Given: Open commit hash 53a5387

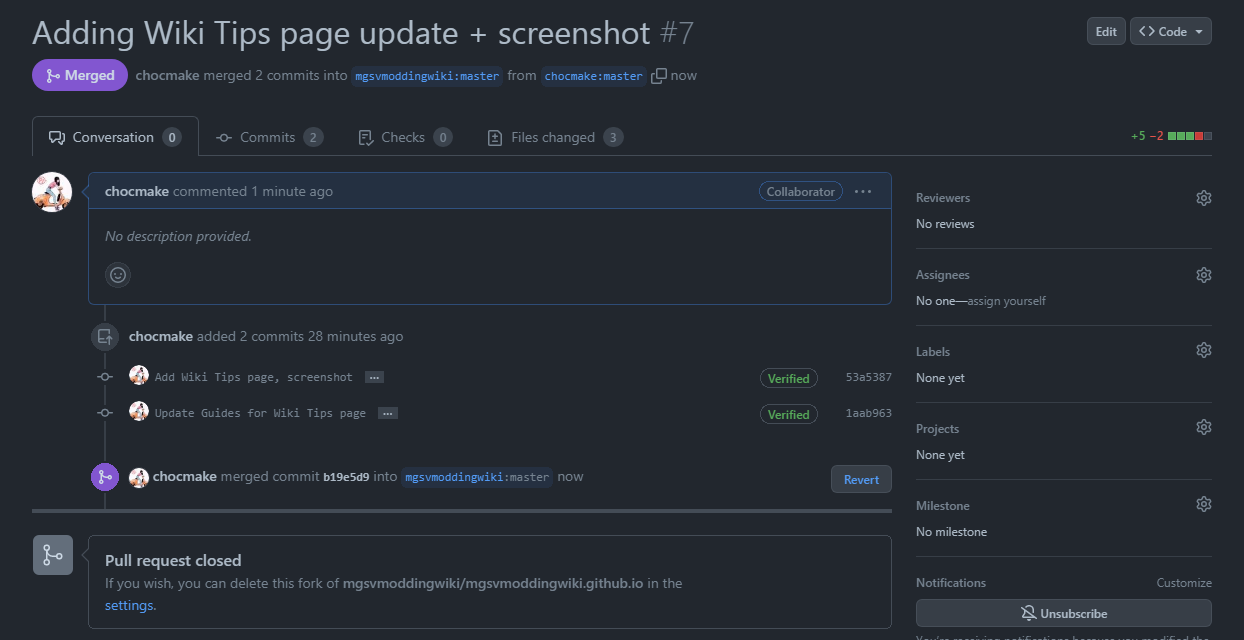Looking at the screenshot, I should [x=868, y=378].
